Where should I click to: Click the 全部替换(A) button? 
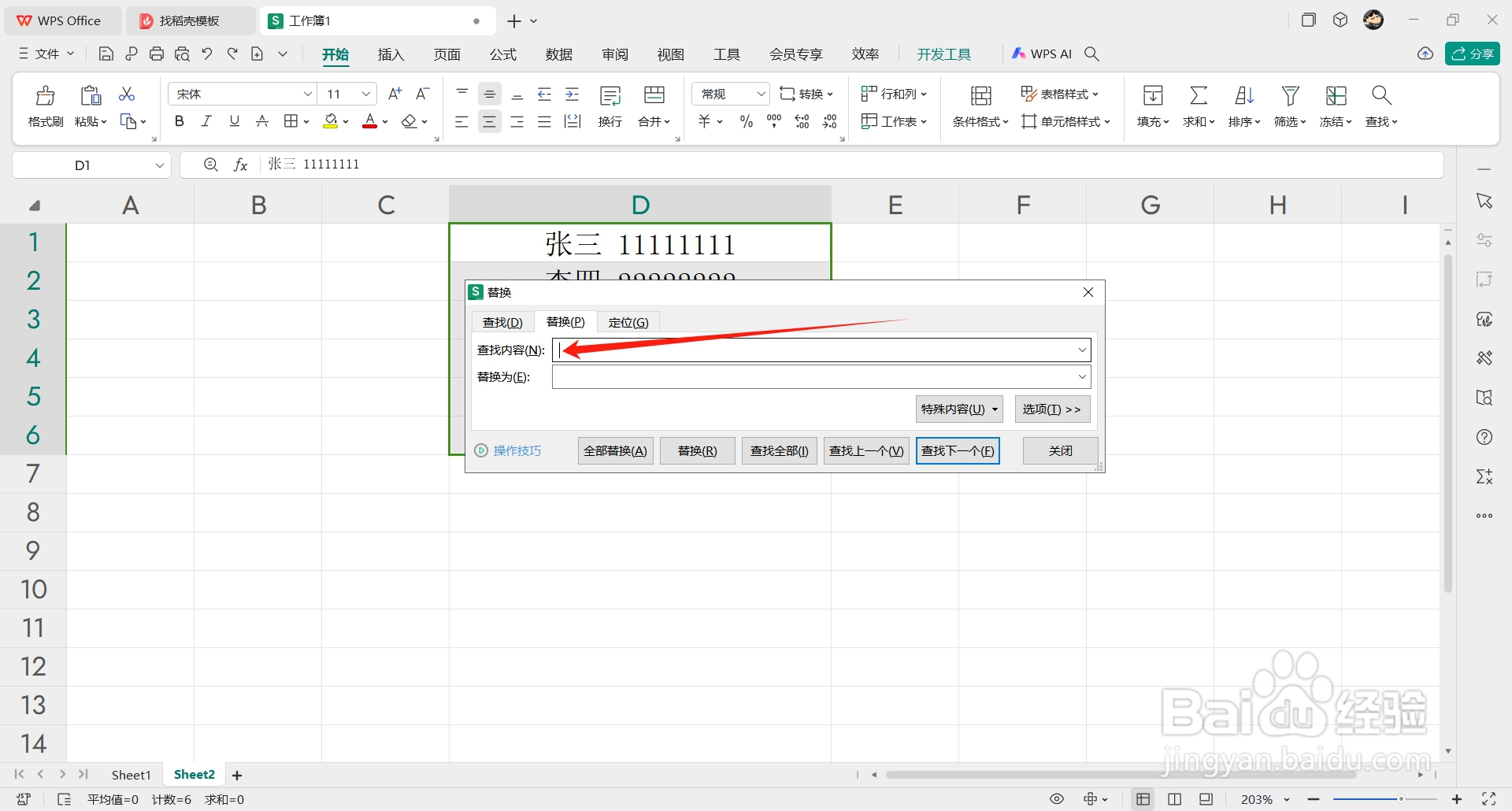[x=616, y=451]
